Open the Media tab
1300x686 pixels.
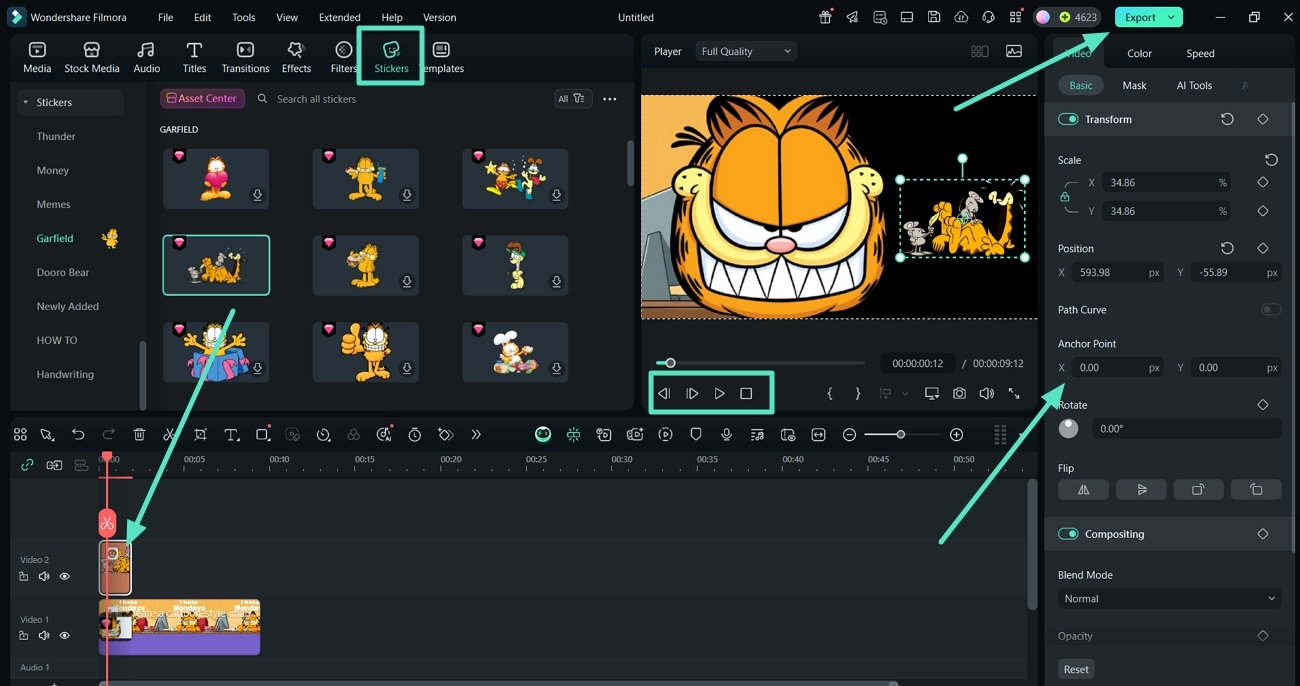click(x=37, y=57)
